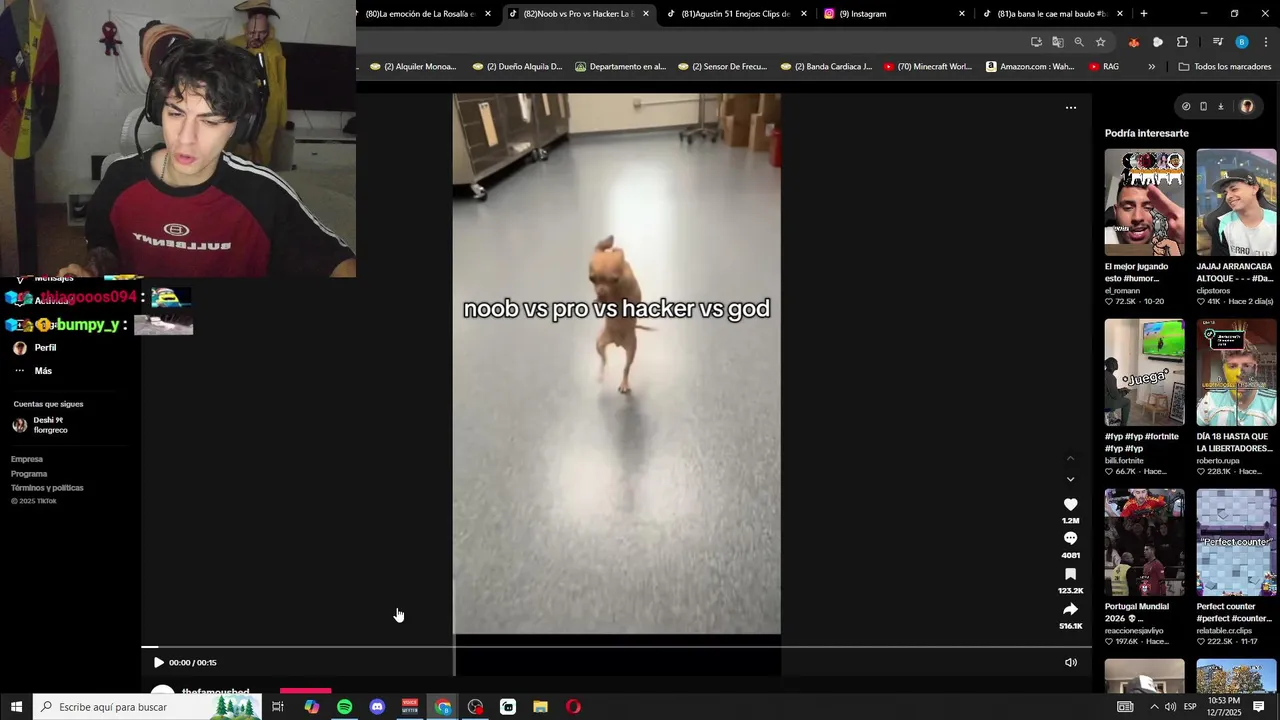
Task: Like the video with heart icon
Action: tap(1070, 505)
